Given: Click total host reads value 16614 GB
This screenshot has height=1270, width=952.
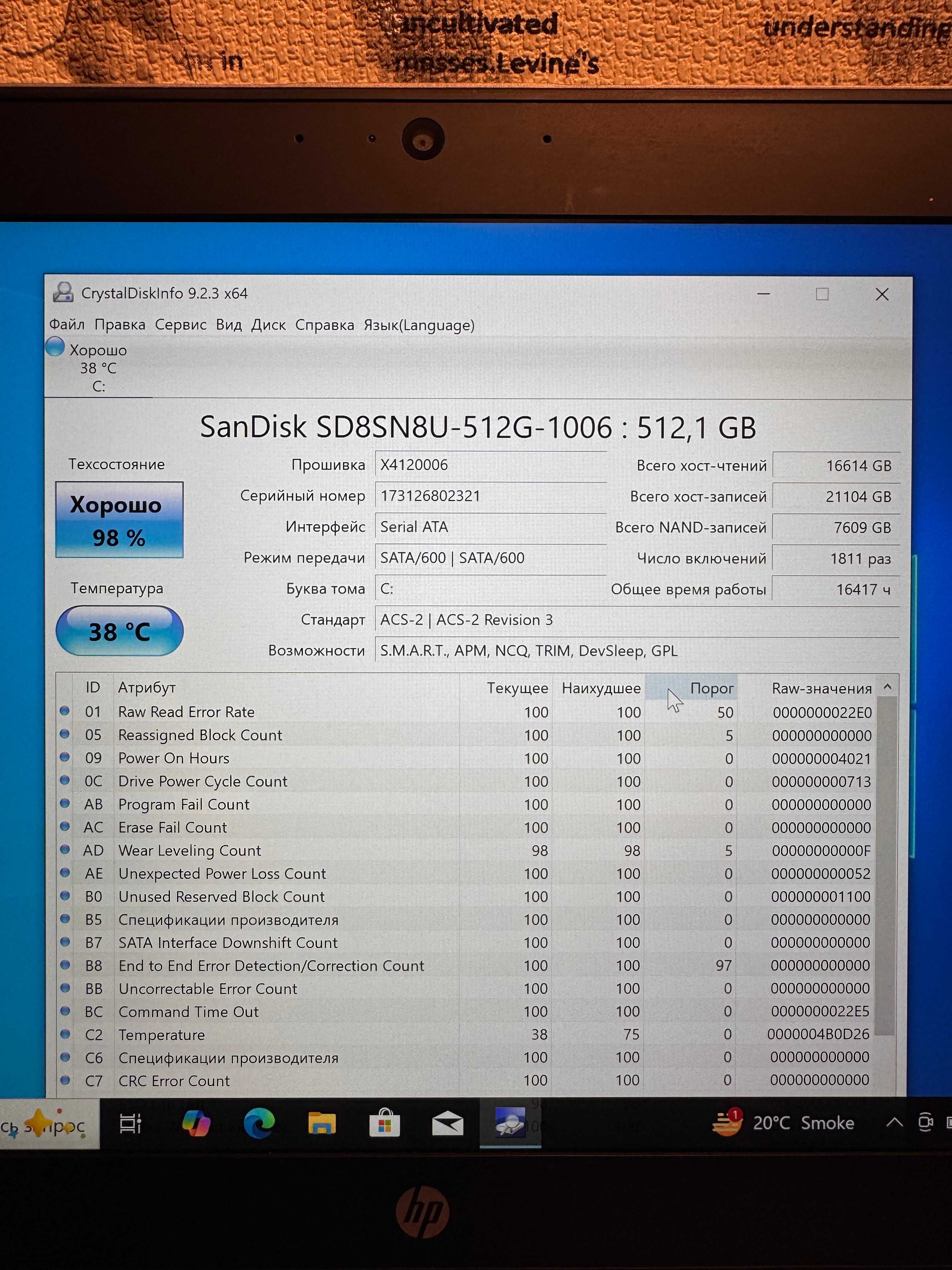Looking at the screenshot, I should click(x=836, y=466).
